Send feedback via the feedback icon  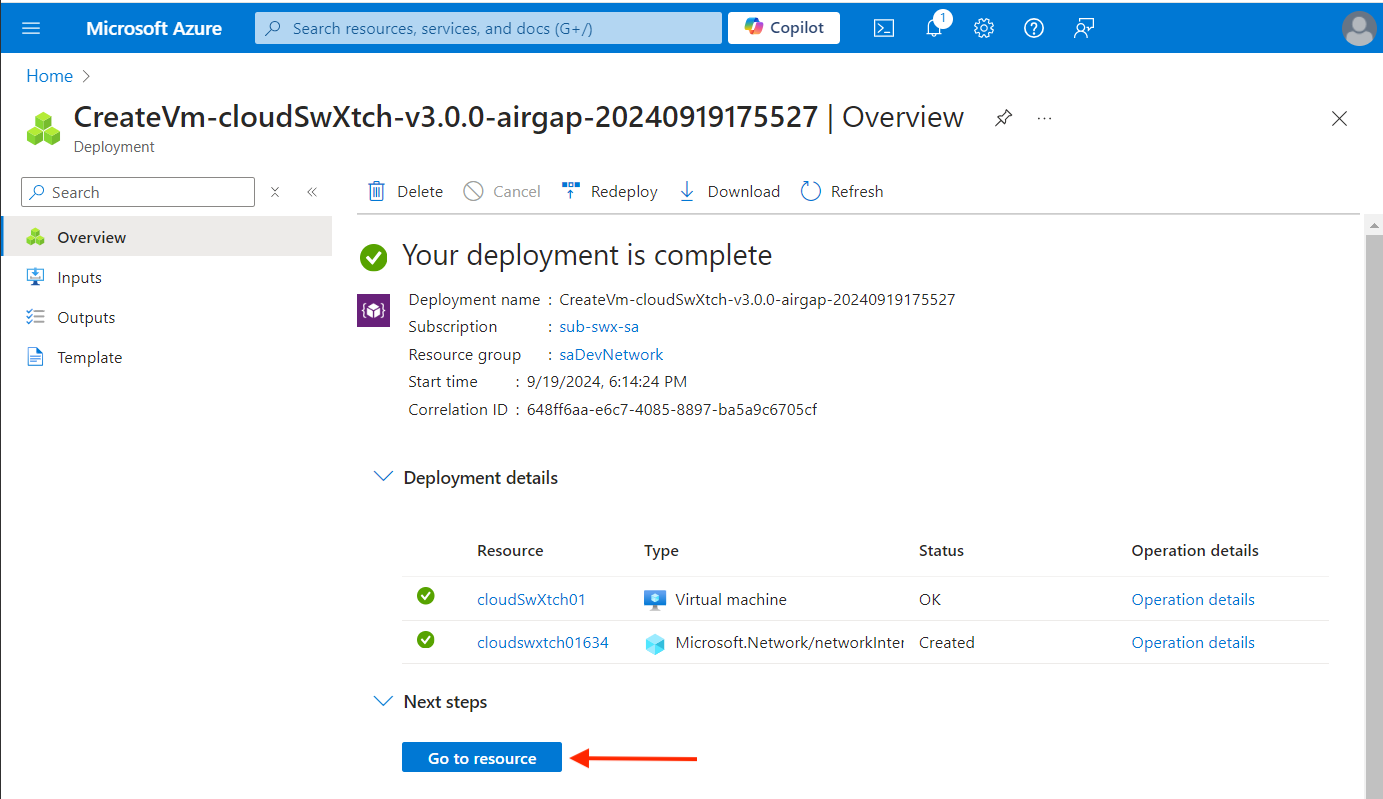click(x=1083, y=27)
